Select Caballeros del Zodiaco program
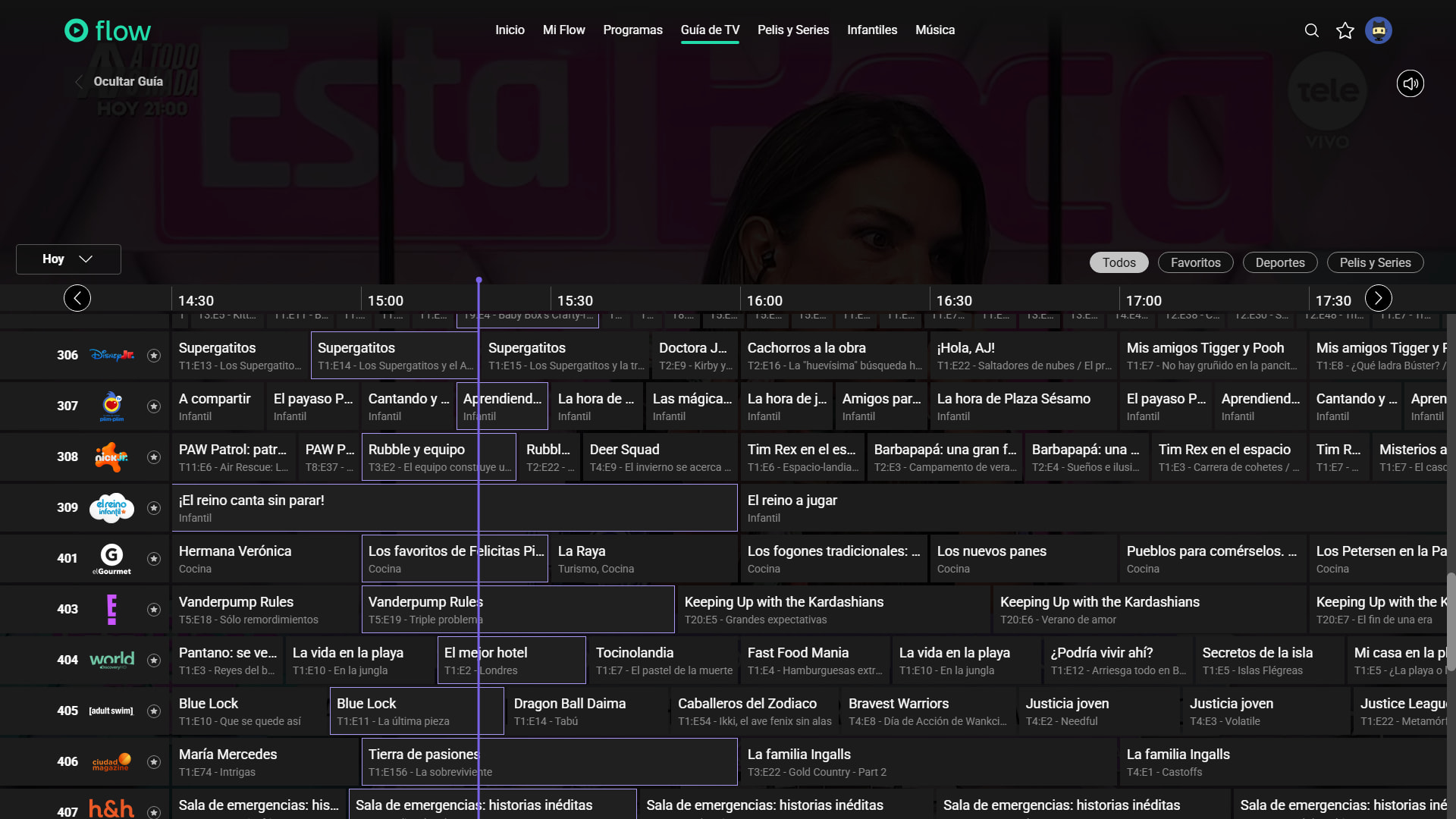Viewport: 1456px width, 819px height. (x=755, y=711)
